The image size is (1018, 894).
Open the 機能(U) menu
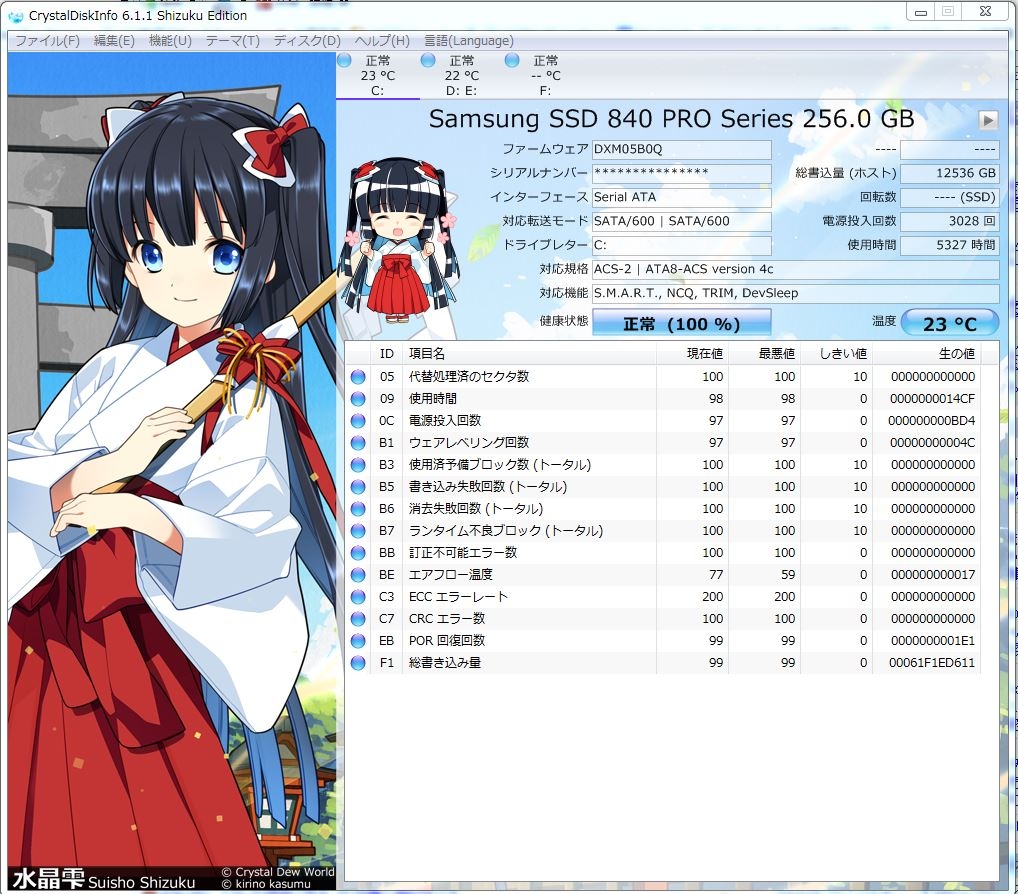pyautogui.click(x=170, y=41)
